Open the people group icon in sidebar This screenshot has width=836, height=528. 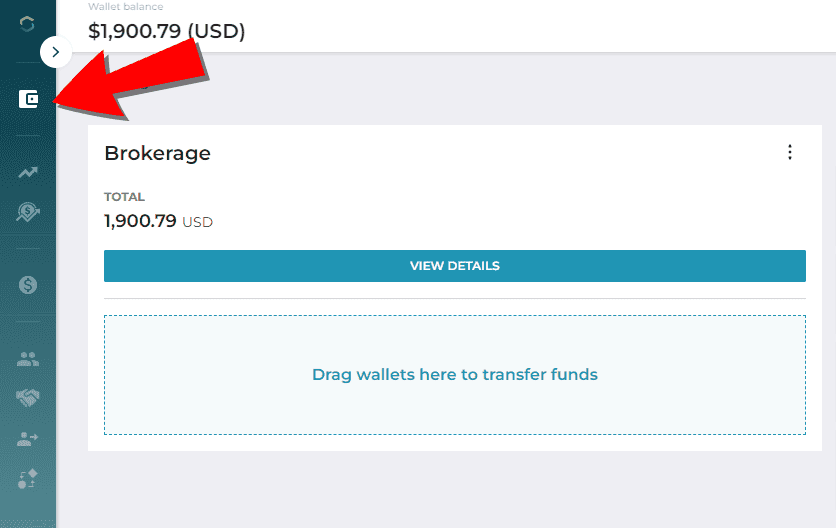(28, 359)
